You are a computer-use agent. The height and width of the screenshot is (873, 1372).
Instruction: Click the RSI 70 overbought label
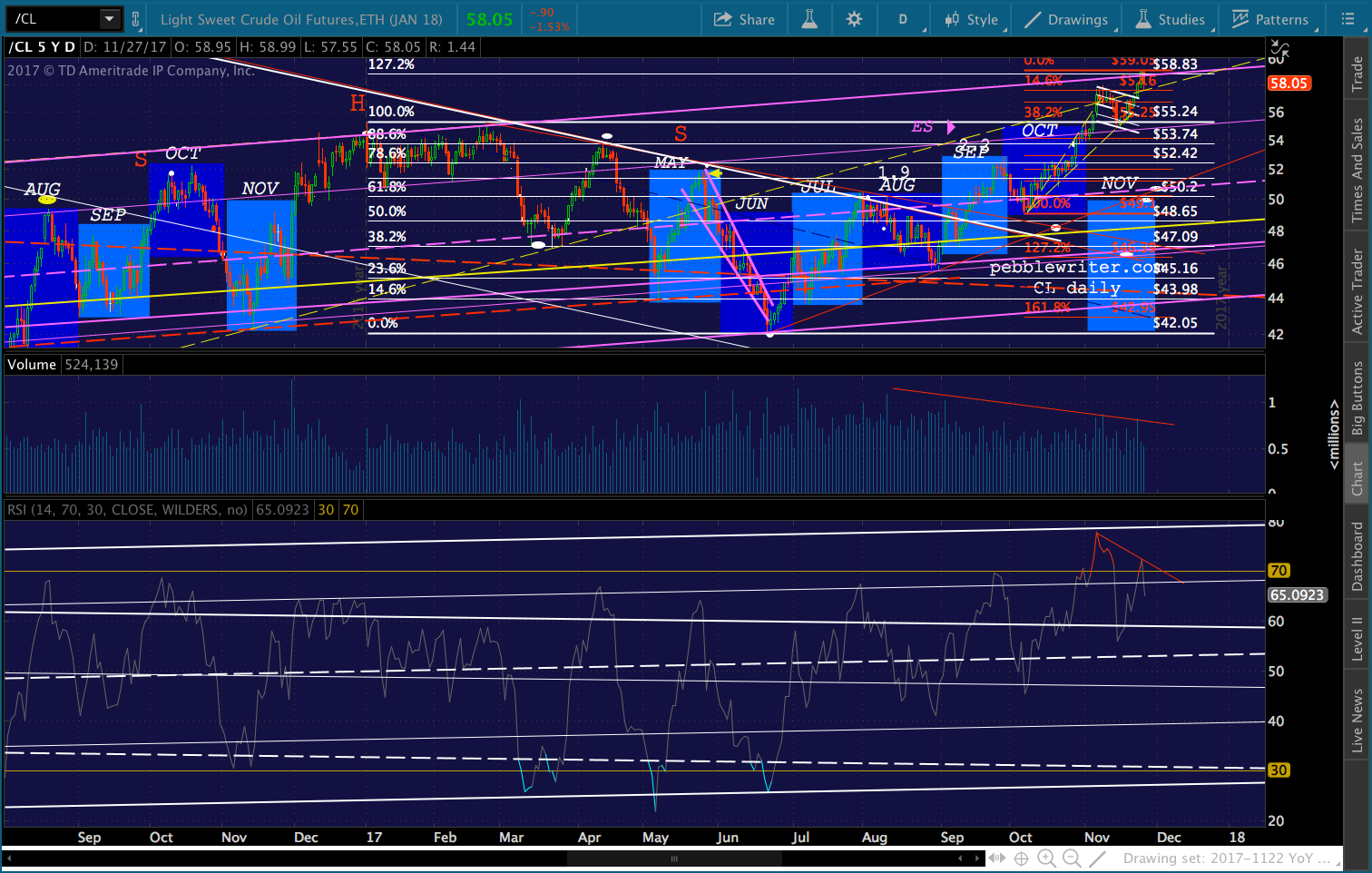[1279, 571]
